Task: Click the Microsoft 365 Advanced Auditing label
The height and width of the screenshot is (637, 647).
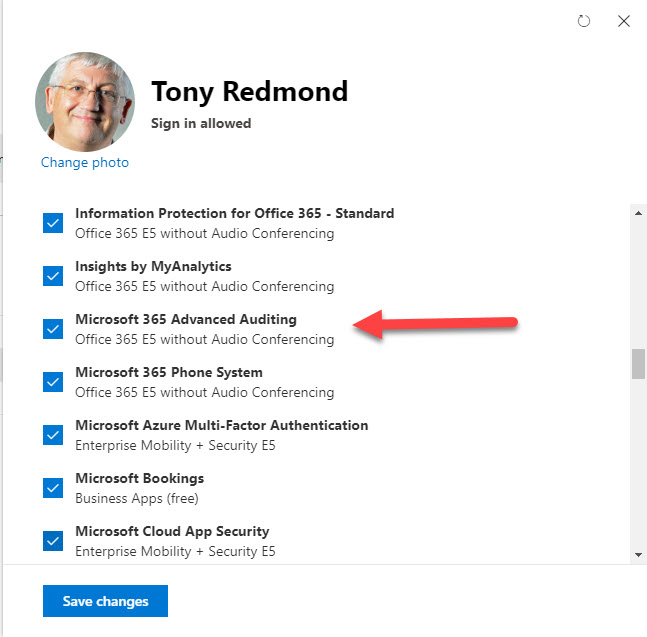Action: tap(186, 319)
